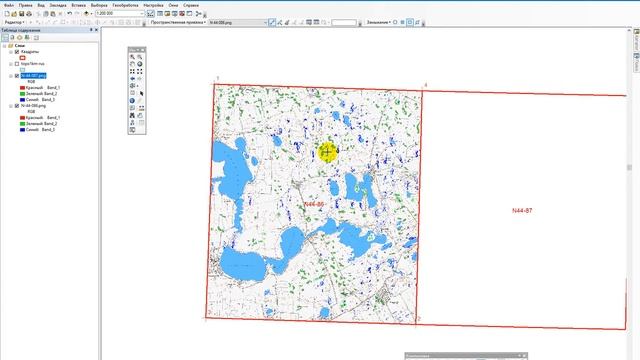The image size is (640, 360).
Task: Select the Zoom In tool in floating toolbar
Action: click(x=132, y=57)
